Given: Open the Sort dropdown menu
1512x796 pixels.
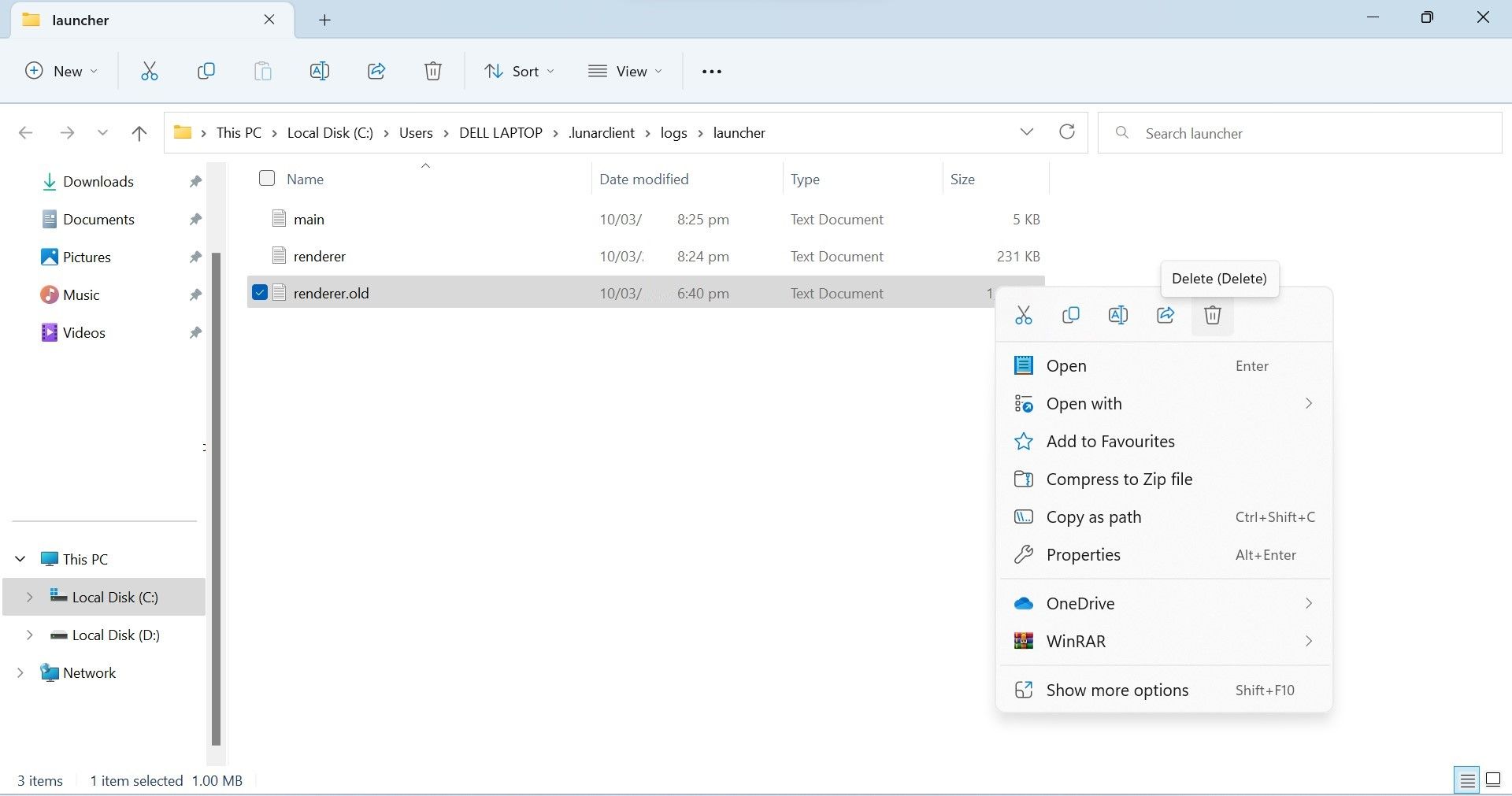Looking at the screenshot, I should (519, 72).
